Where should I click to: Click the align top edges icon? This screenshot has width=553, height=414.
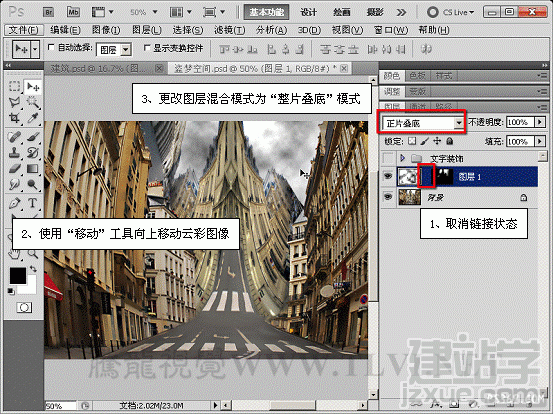[x=225, y=49]
